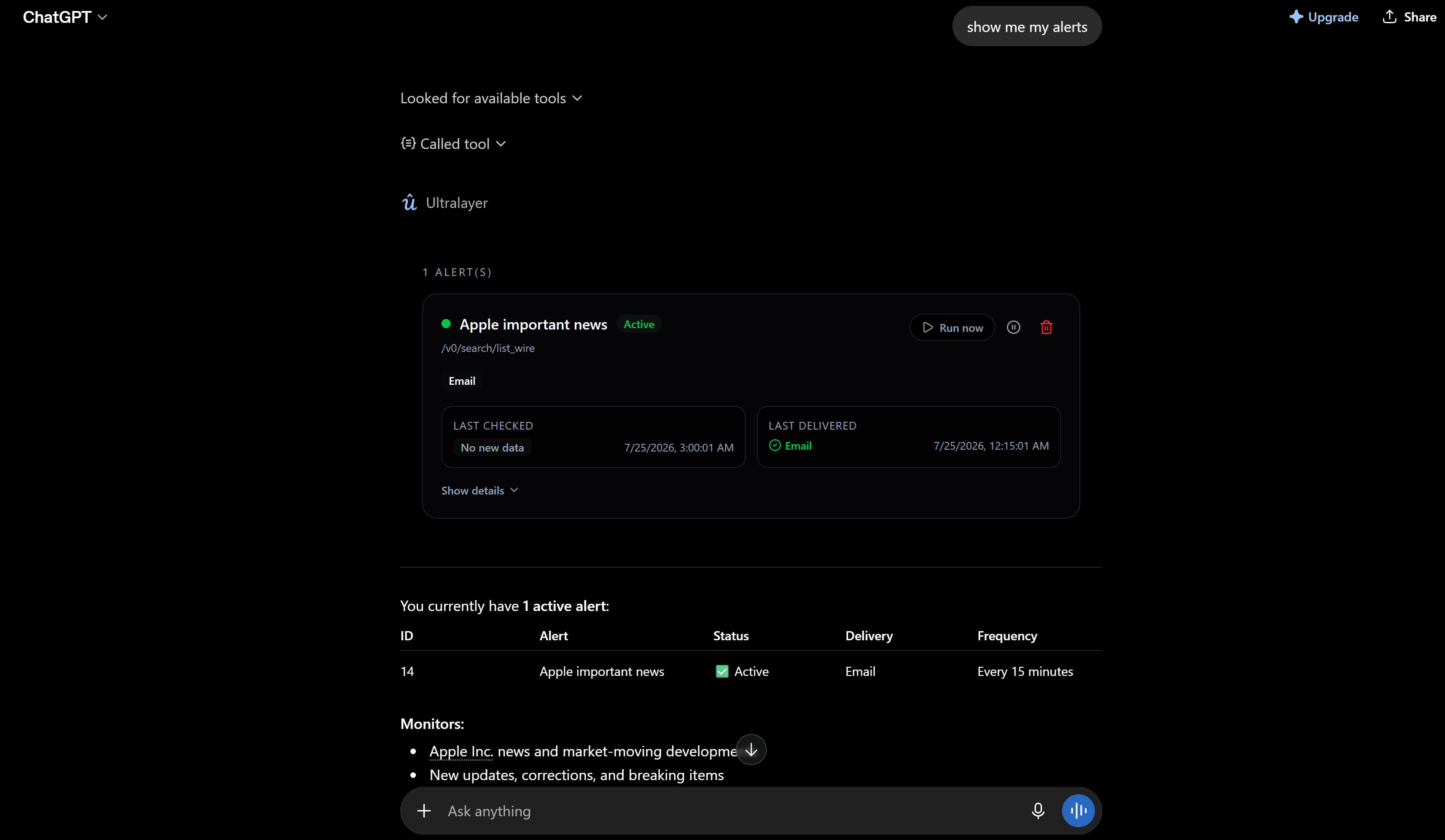Image resolution: width=1445 pixels, height=840 pixels.
Task: Add an attachment with plus icon
Action: 424,811
